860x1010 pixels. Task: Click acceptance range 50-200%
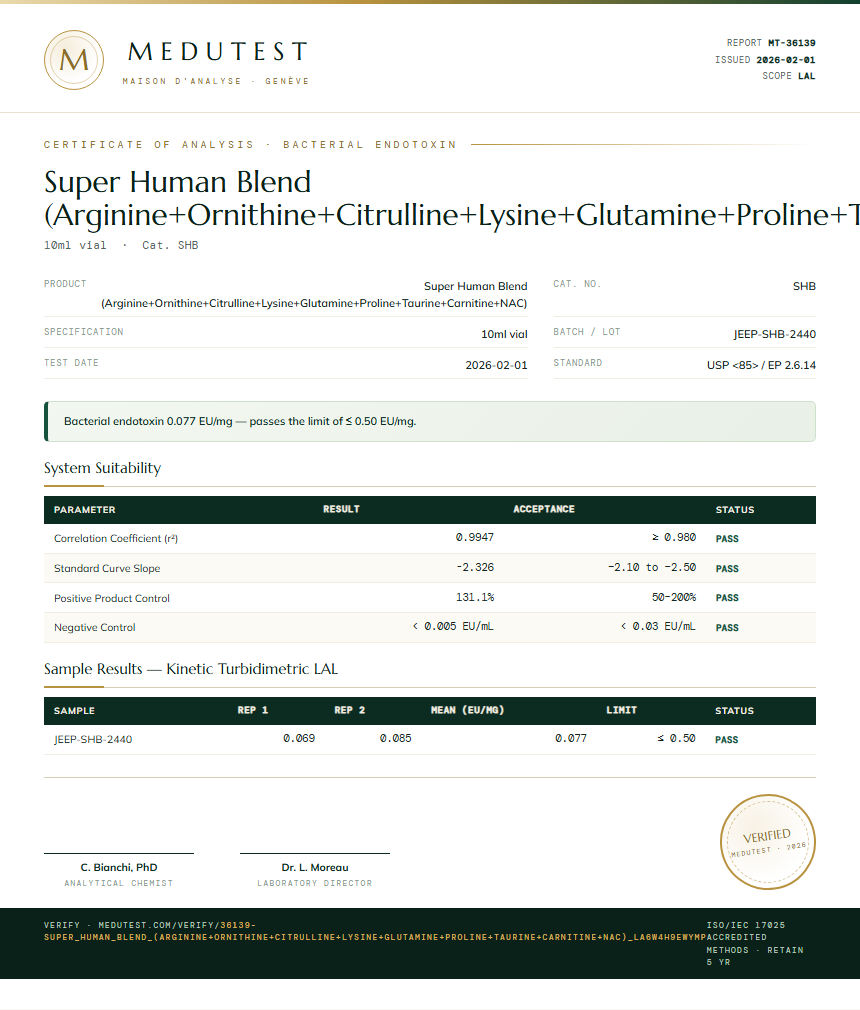point(674,597)
